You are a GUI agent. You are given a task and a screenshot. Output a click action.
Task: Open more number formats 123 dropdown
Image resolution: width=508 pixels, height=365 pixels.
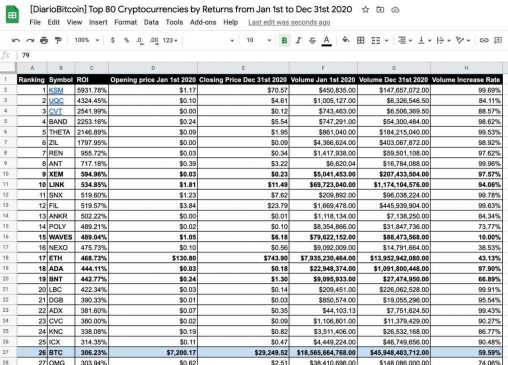[x=170, y=40]
